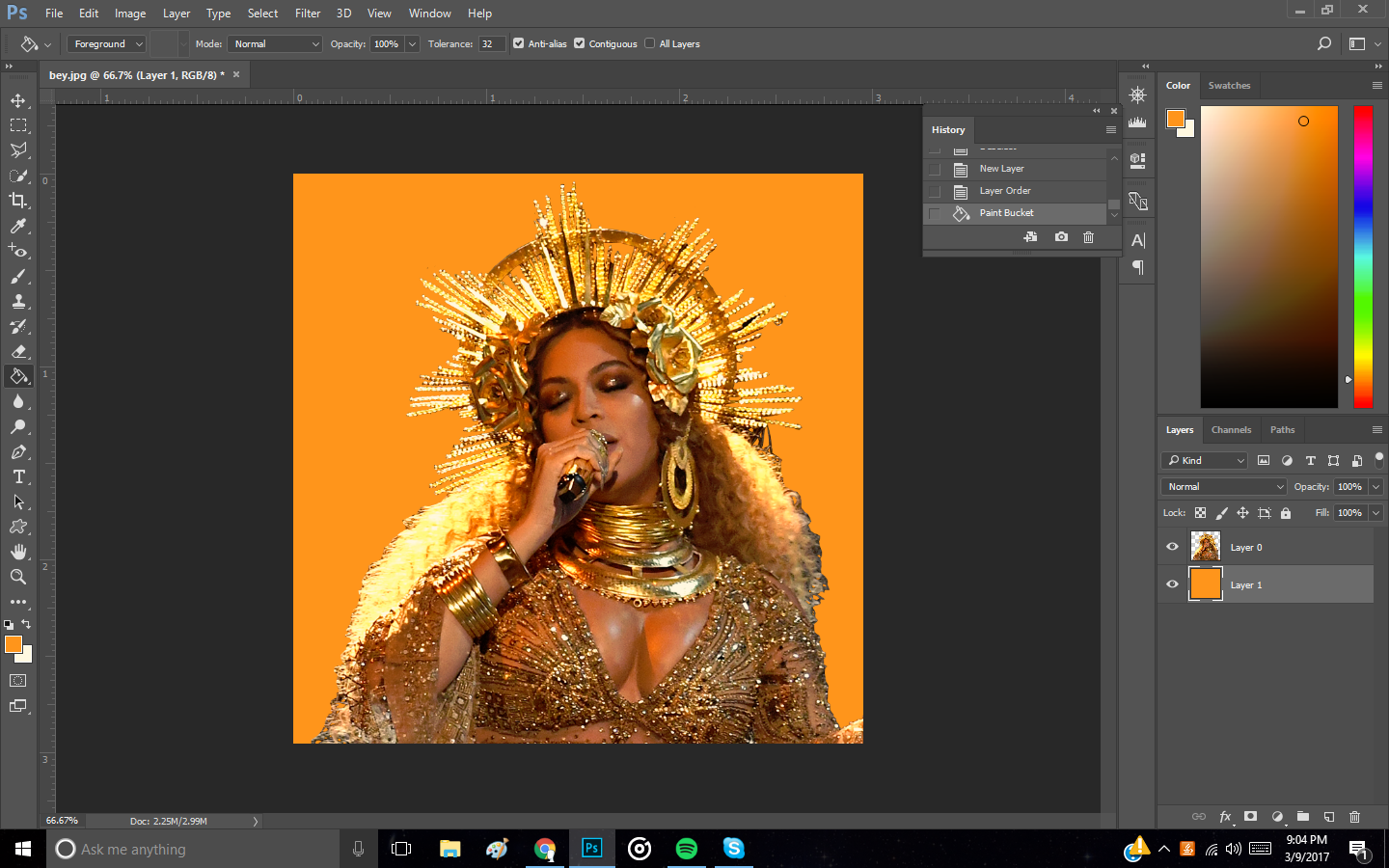Open Layers panel options menu
1389x868 pixels.
point(1376,430)
